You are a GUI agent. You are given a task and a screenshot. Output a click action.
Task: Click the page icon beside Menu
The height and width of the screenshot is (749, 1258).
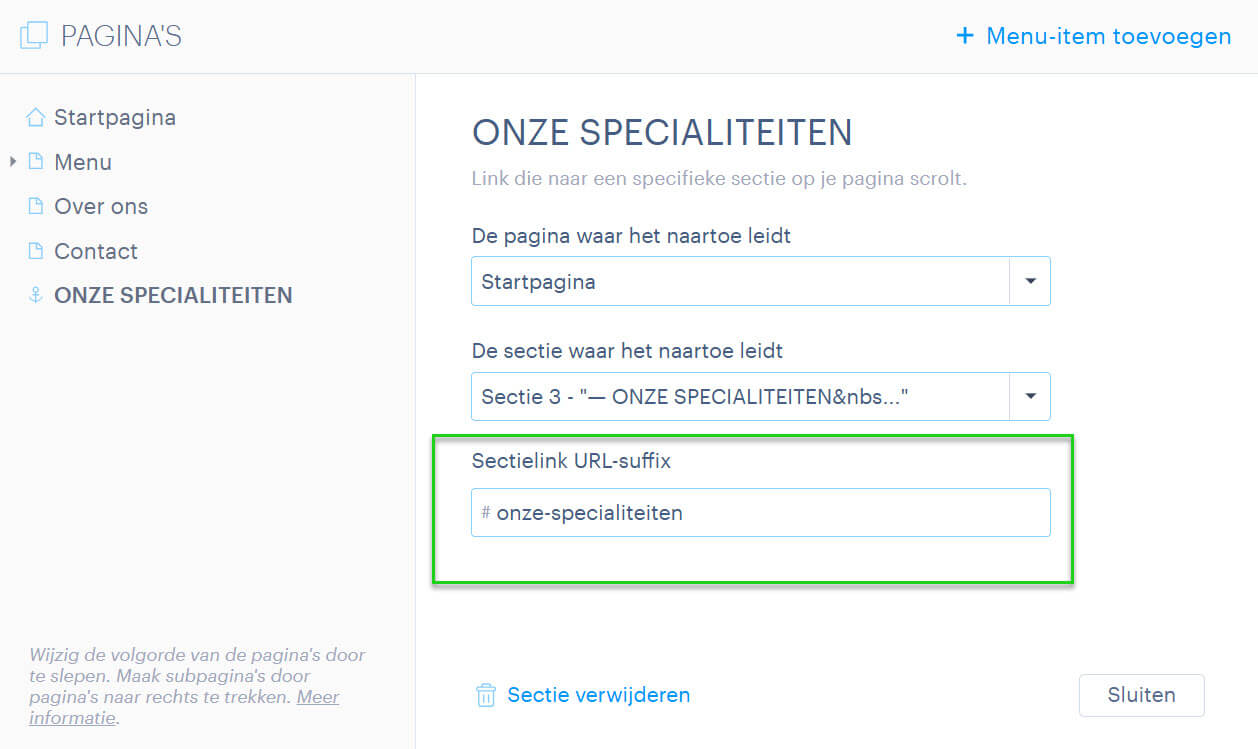click(35, 161)
